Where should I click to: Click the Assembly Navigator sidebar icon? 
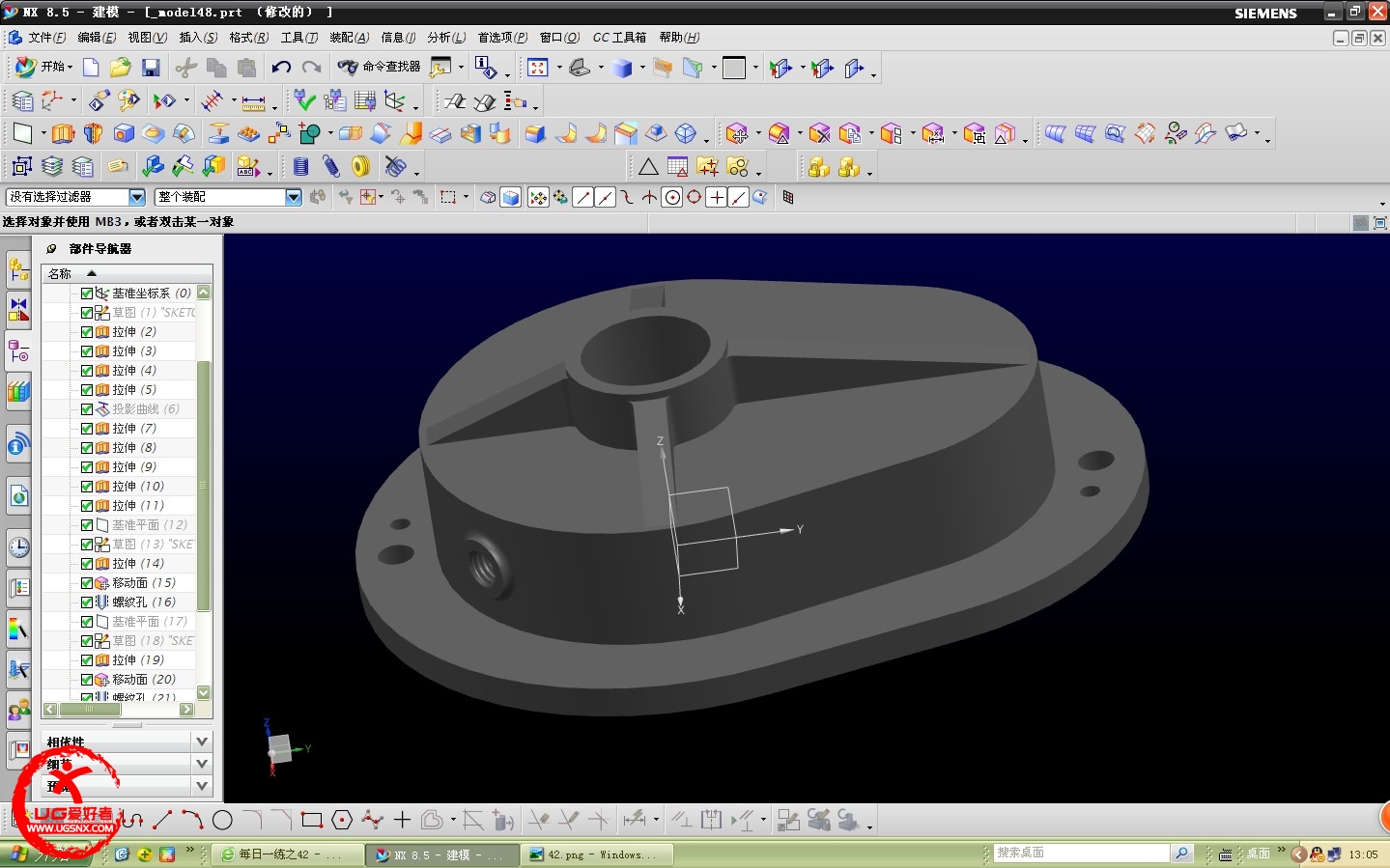(18, 269)
